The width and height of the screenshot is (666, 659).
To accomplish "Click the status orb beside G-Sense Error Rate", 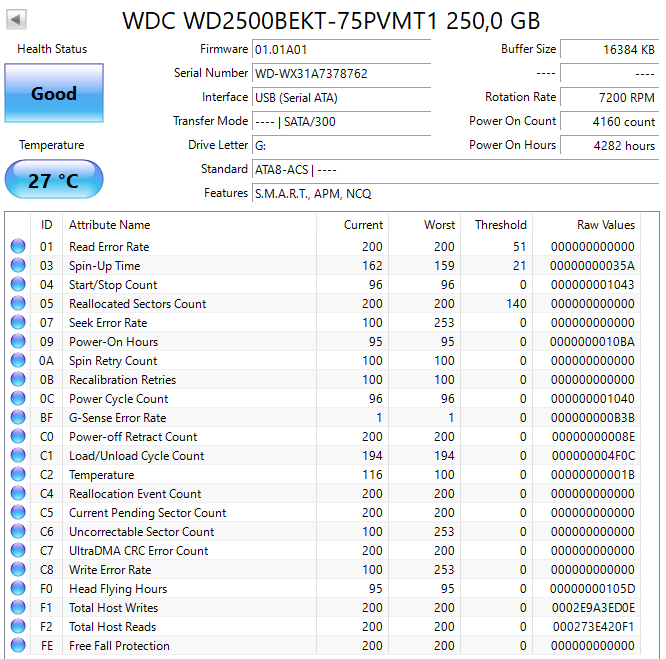I will click(x=18, y=417).
